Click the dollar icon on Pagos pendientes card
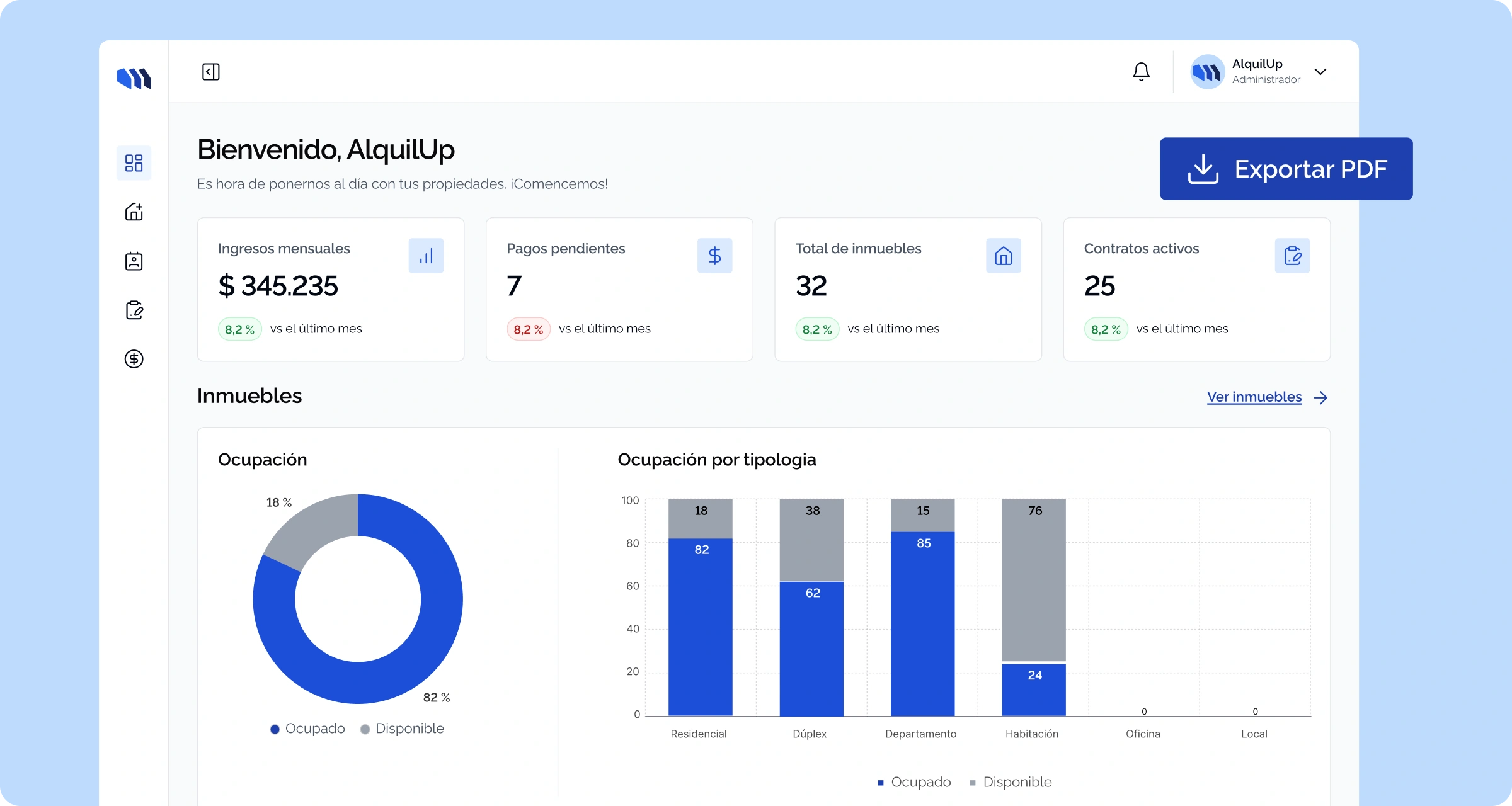The image size is (1512, 806). pyautogui.click(x=715, y=255)
